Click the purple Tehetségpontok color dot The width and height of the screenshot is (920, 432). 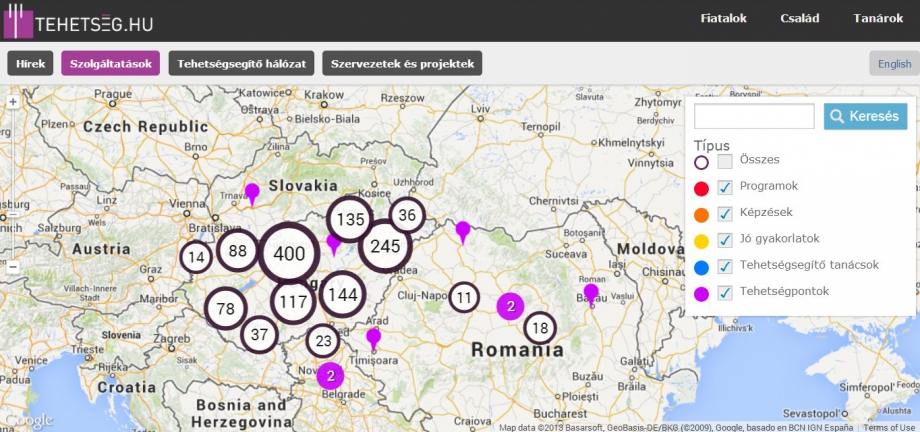click(701, 294)
